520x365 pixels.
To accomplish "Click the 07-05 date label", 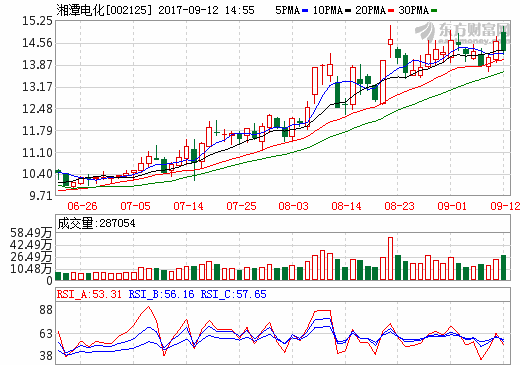I will click(x=135, y=206).
